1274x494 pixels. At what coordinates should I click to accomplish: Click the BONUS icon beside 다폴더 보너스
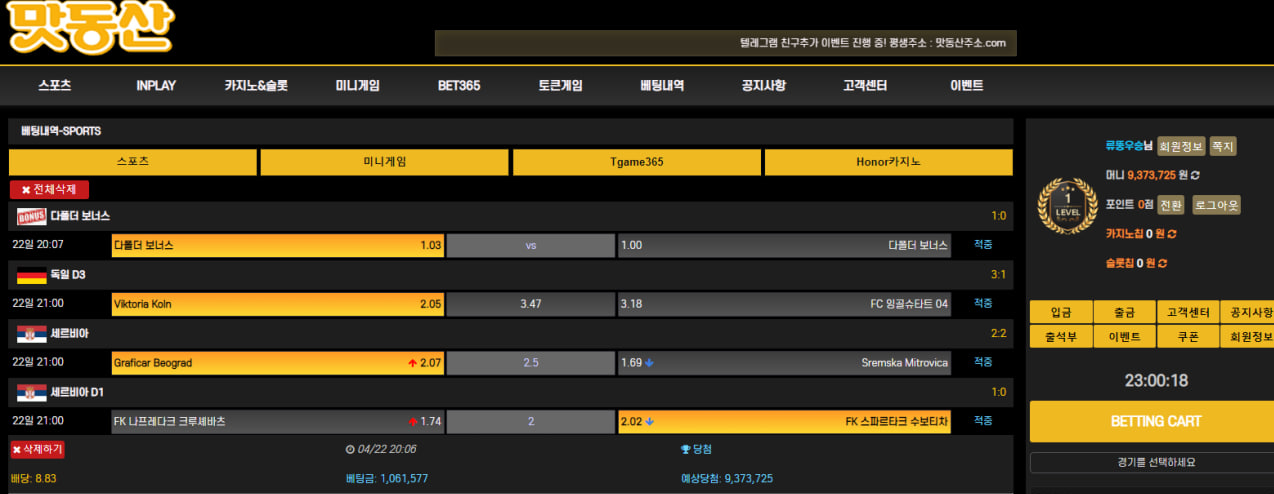click(x=32, y=217)
